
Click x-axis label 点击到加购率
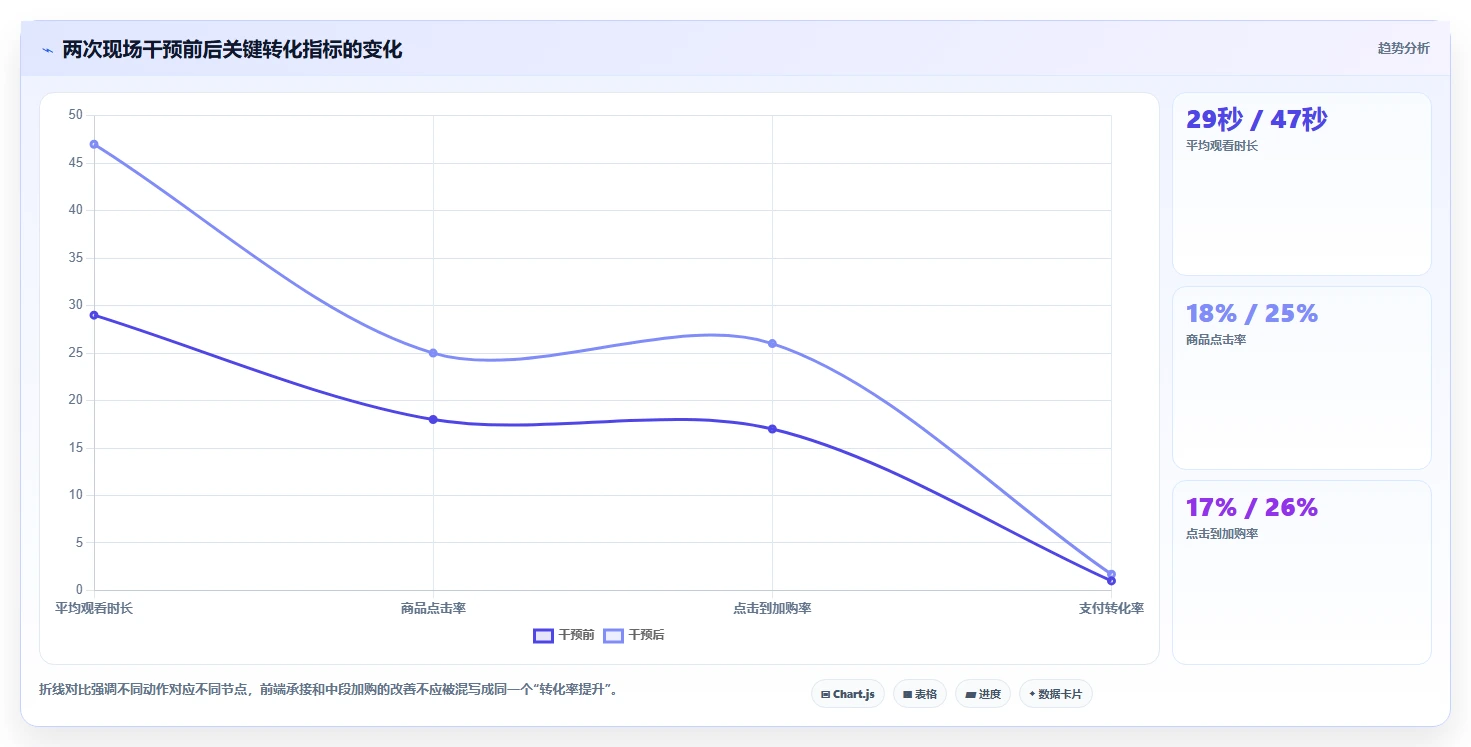coord(772,608)
